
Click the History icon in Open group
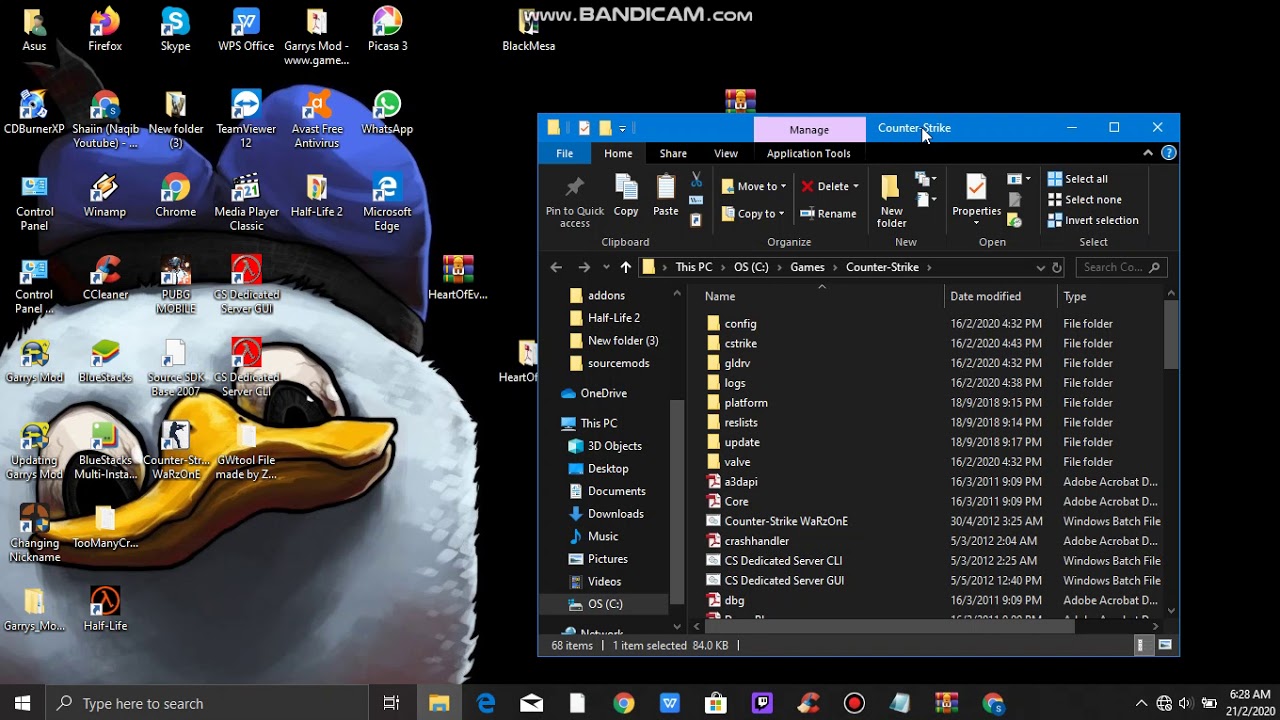pyautogui.click(x=1014, y=221)
